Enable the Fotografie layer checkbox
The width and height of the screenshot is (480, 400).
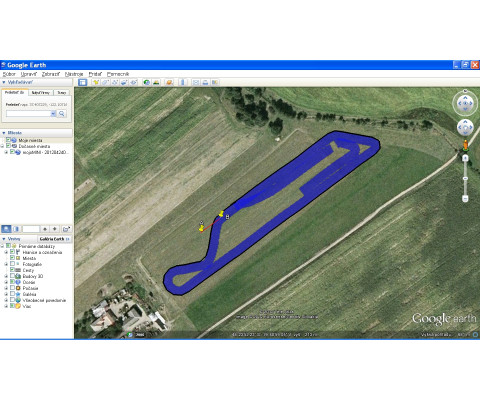point(12,264)
